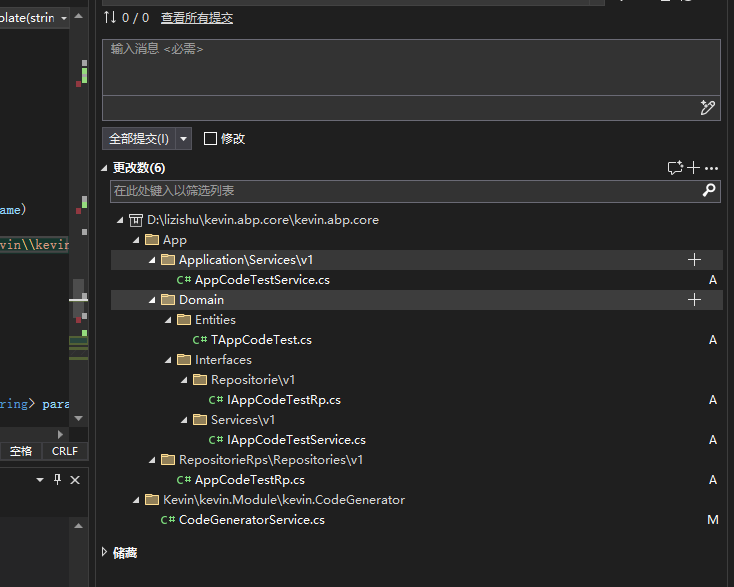This screenshot has width=734, height=587.
Task: Select the IAppCodeTestRp.cs file row
Action: pos(417,400)
